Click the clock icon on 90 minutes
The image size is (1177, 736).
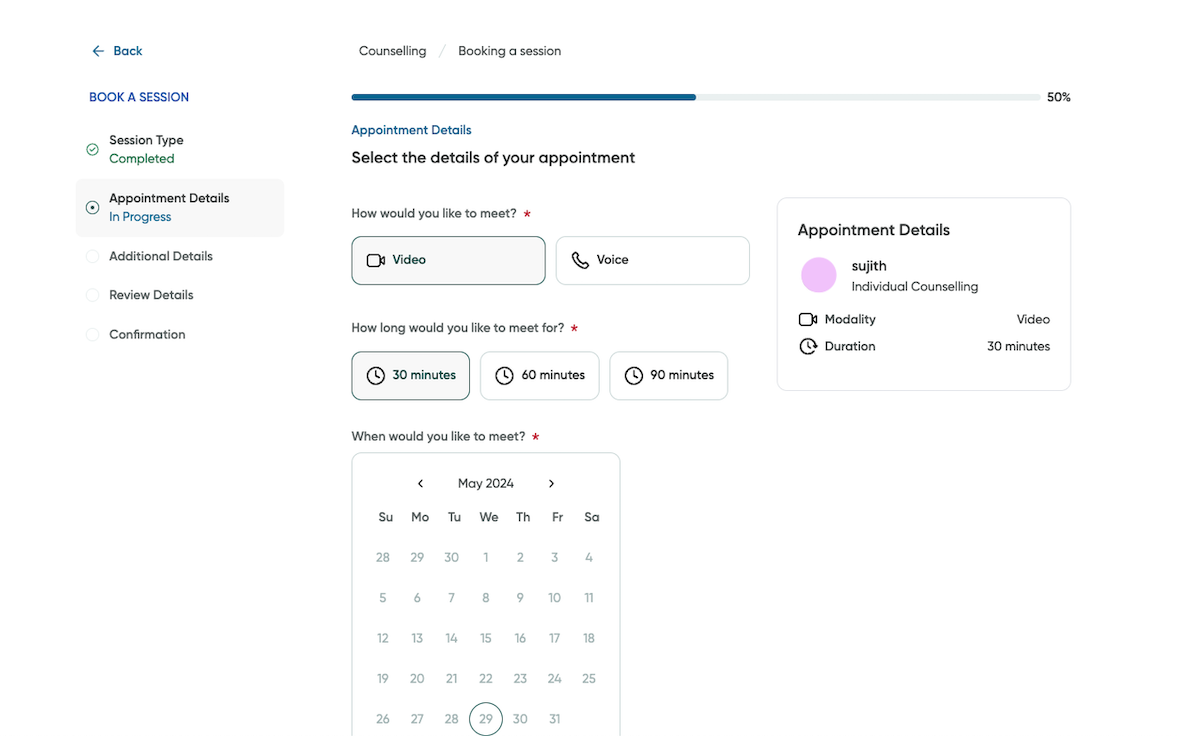634,376
